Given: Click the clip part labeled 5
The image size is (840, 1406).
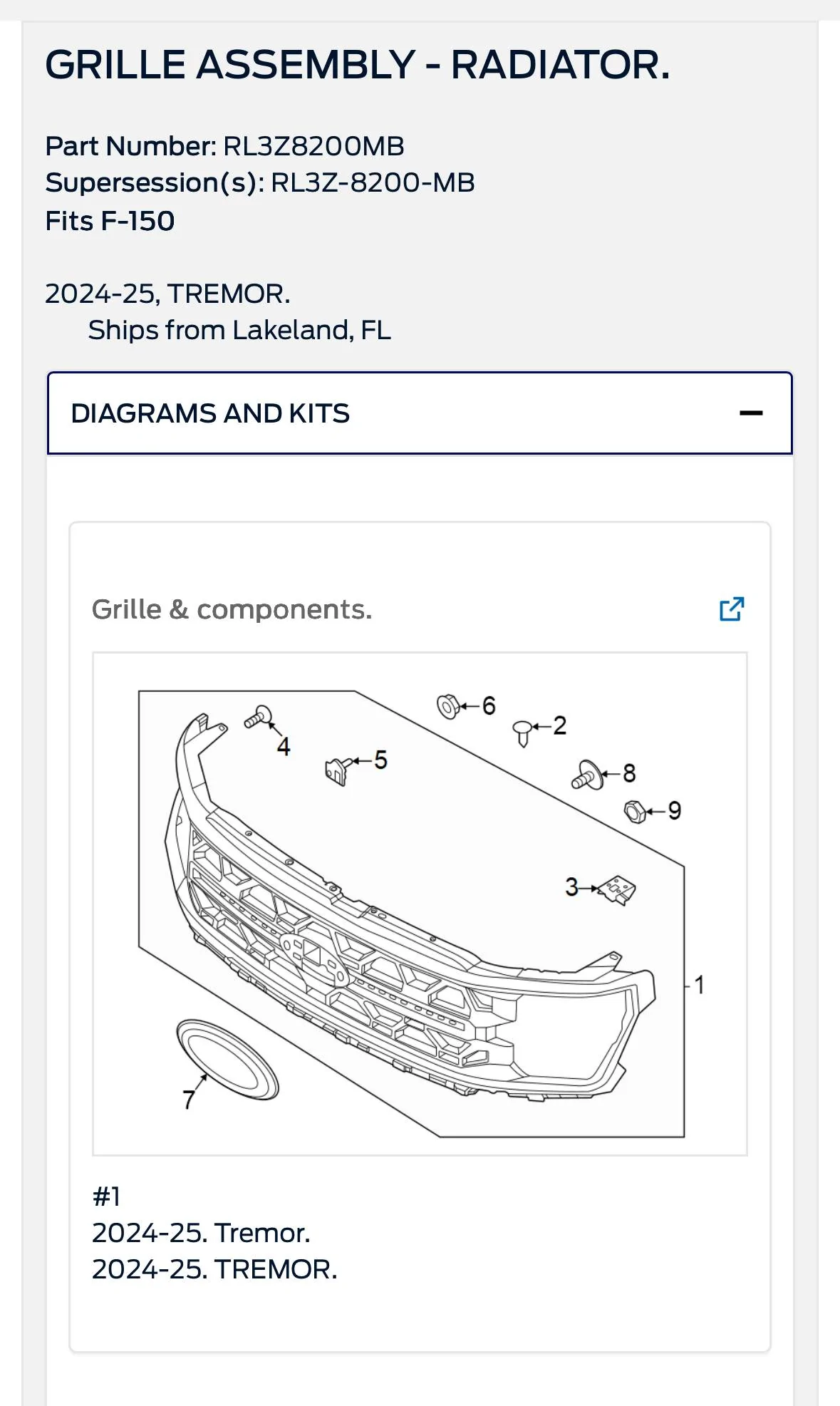Looking at the screenshot, I should coord(337,770).
